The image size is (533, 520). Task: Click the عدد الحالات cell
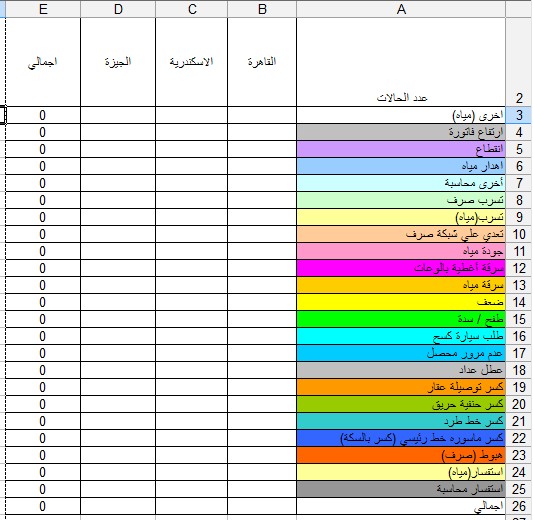point(401,62)
